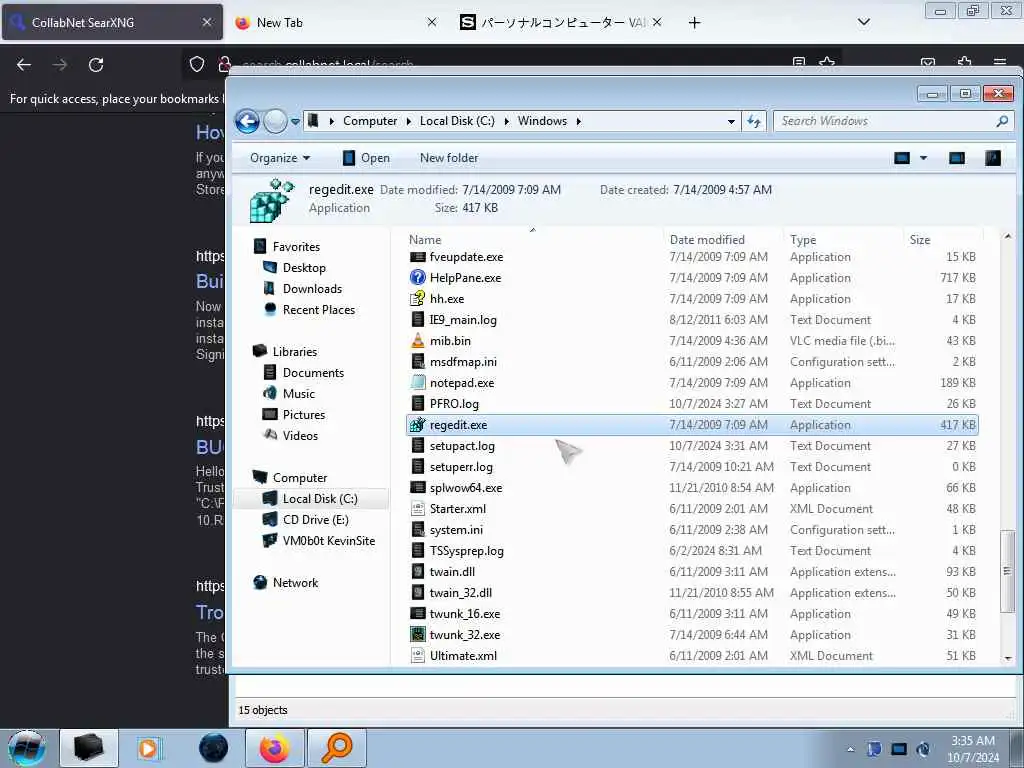Open a new Firefox tab with plus
Image resolution: width=1024 pixels, height=768 pixels.
(694, 23)
